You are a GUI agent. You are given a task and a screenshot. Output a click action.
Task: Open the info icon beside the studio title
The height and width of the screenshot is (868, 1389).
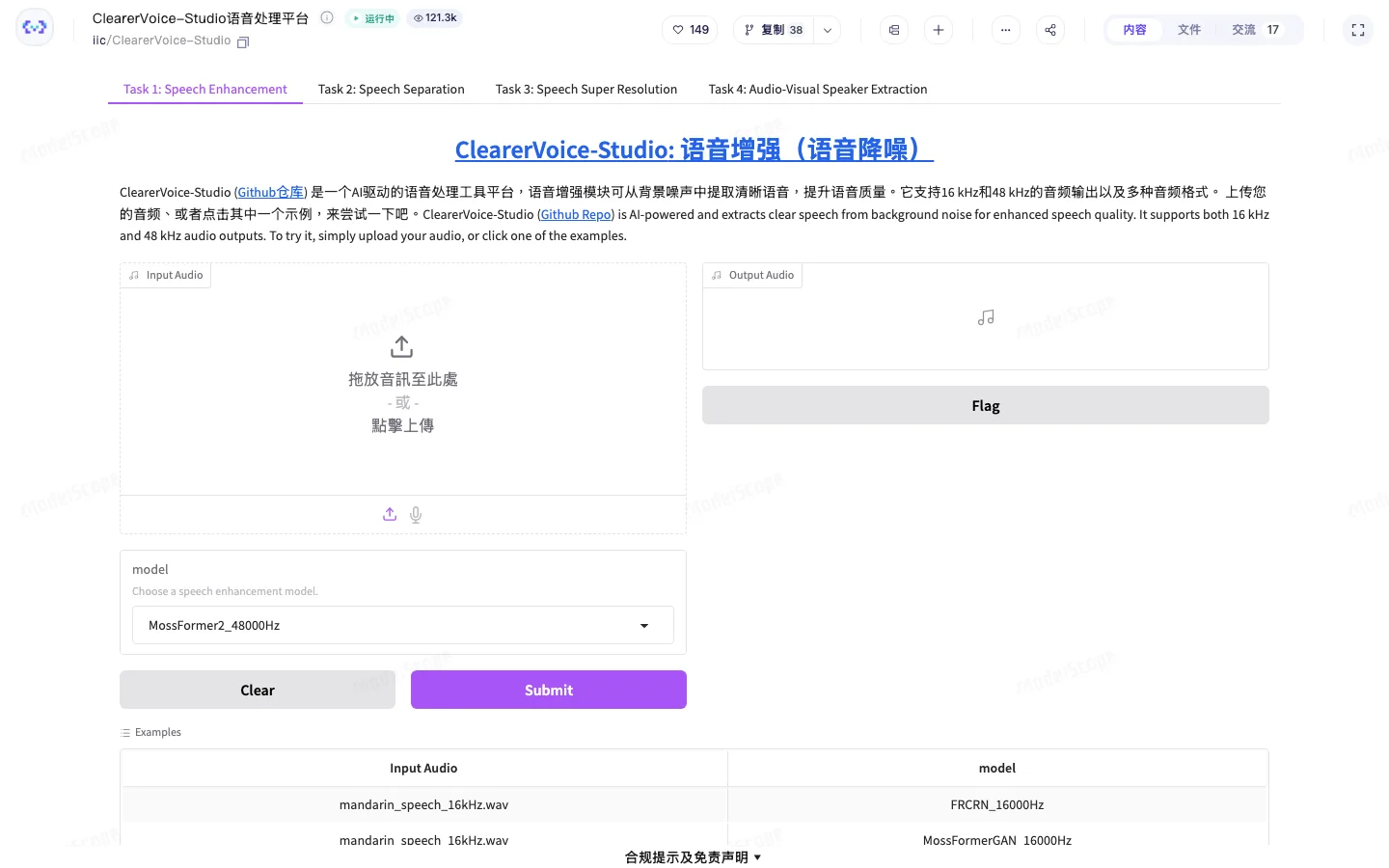[327, 17]
